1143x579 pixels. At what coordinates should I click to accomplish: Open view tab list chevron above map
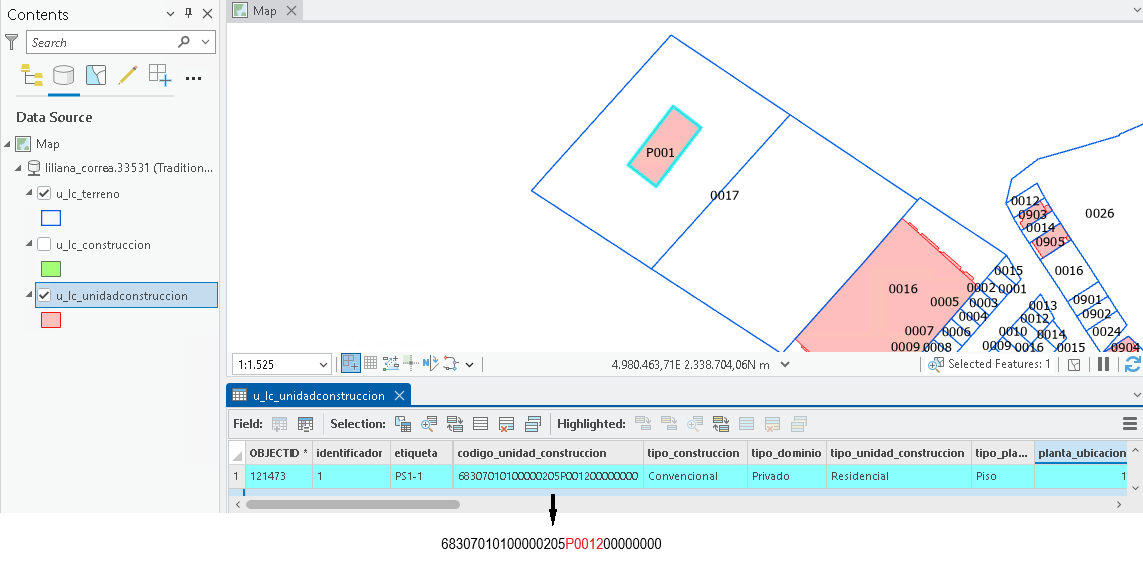[1136, 10]
